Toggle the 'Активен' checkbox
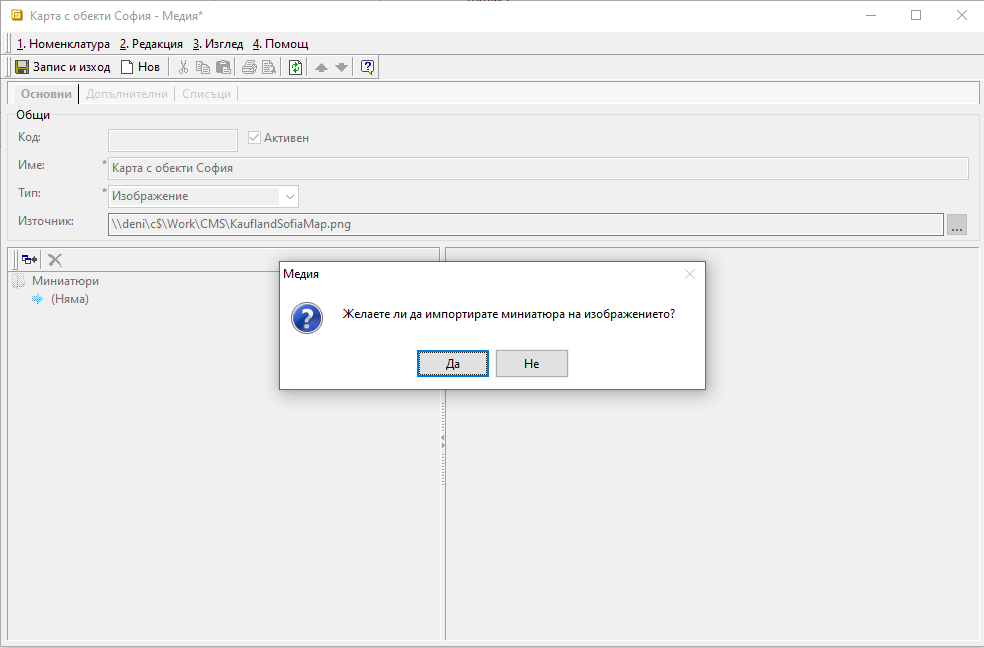984x648 pixels. [254, 138]
